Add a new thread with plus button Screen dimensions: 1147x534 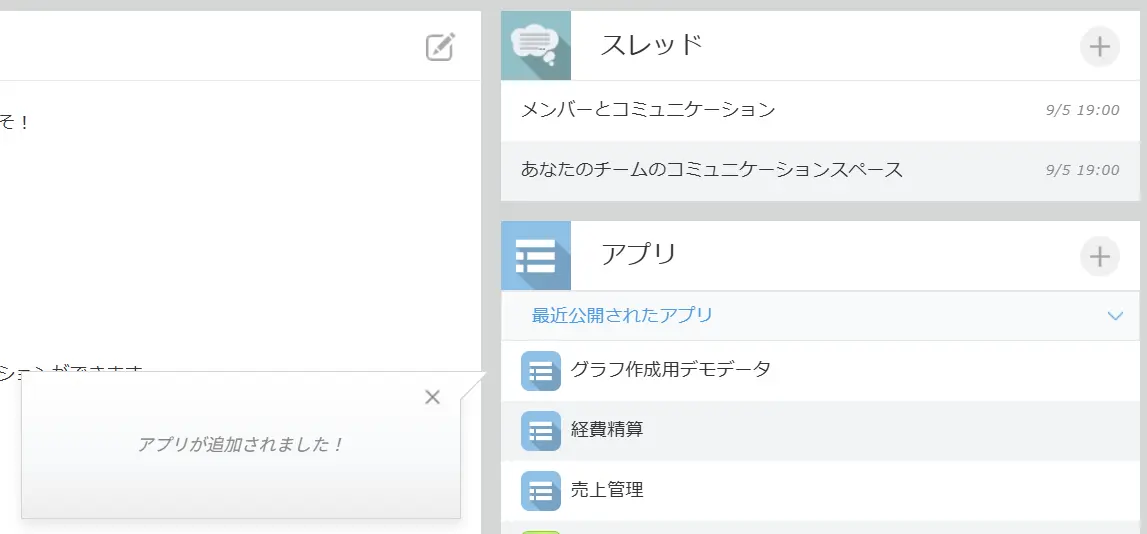[x=1099, y=47]
